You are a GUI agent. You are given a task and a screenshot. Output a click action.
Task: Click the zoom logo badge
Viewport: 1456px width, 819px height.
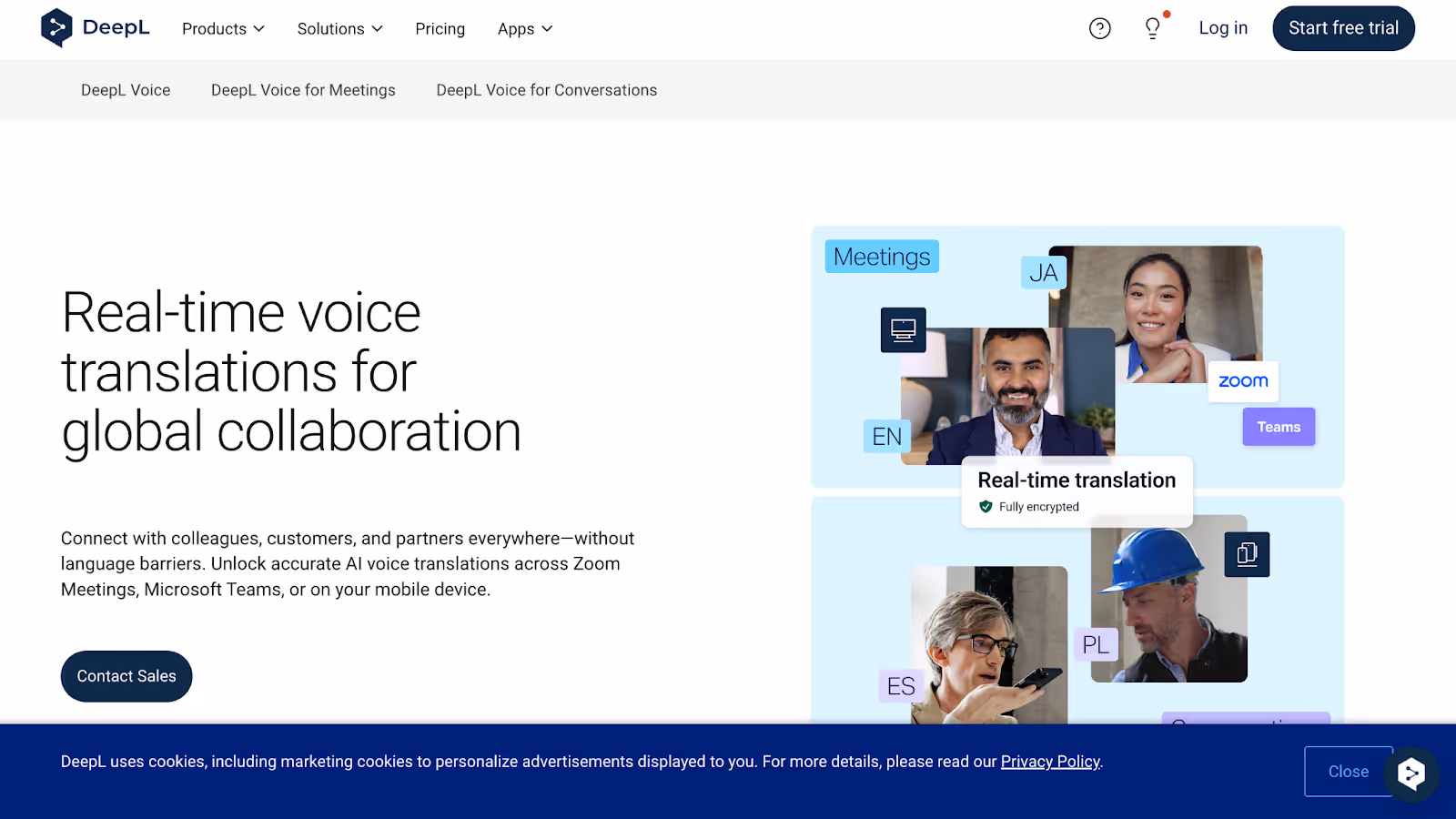pos(1243,381)
